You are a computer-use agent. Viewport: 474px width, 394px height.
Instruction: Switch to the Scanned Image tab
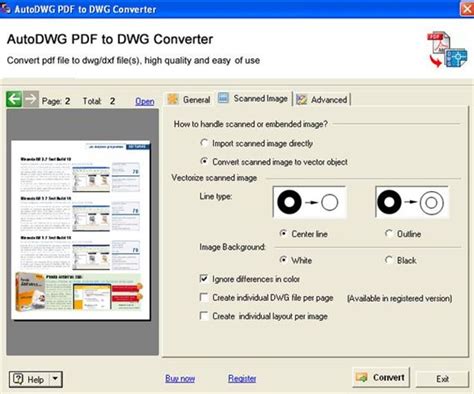click(253, 98)
